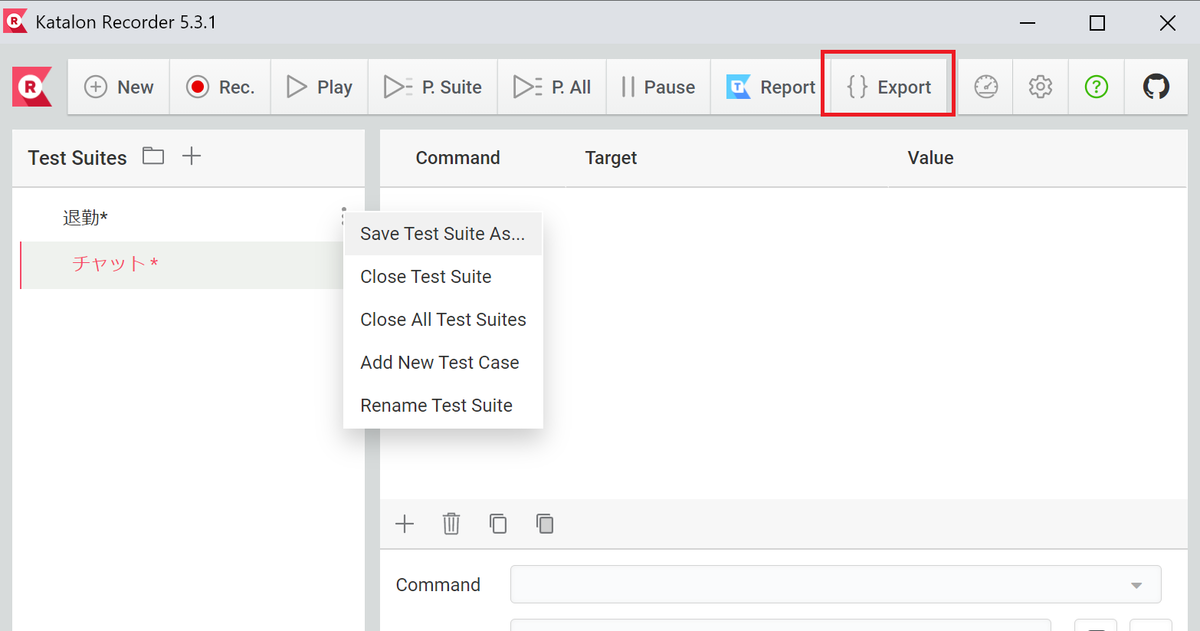Pause the running test

pos(658,87)
